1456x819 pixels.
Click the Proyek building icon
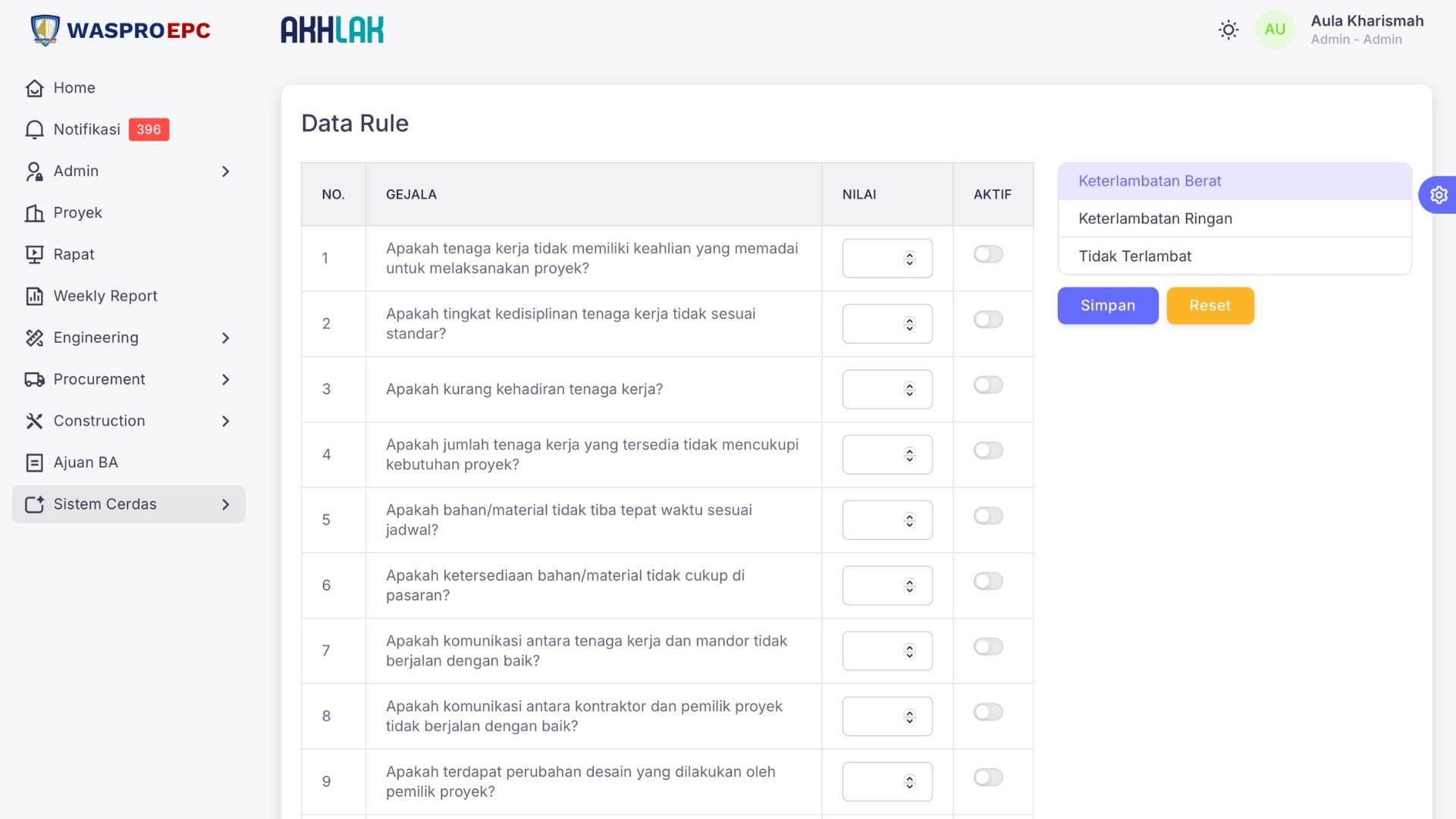click(34, 213)
